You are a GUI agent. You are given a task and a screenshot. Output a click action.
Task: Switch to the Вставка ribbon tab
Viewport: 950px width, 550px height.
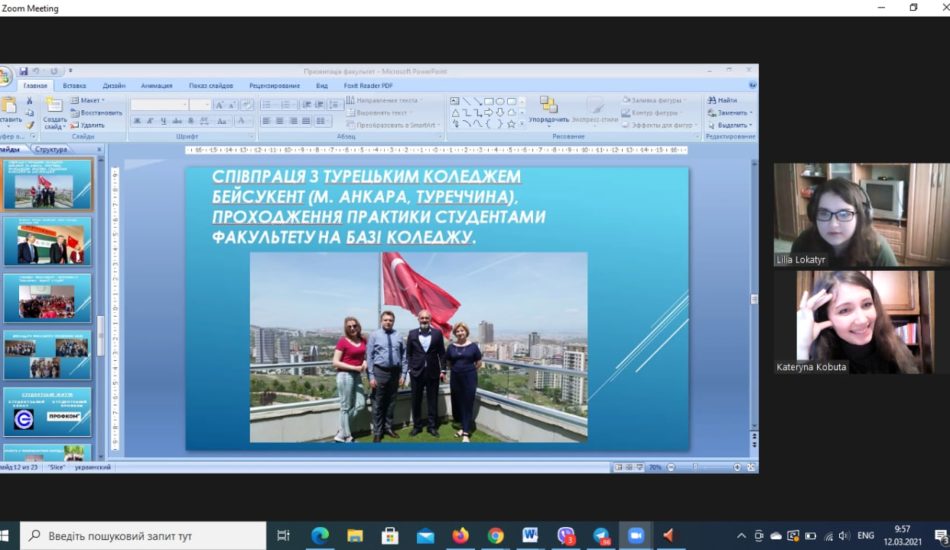74,86
